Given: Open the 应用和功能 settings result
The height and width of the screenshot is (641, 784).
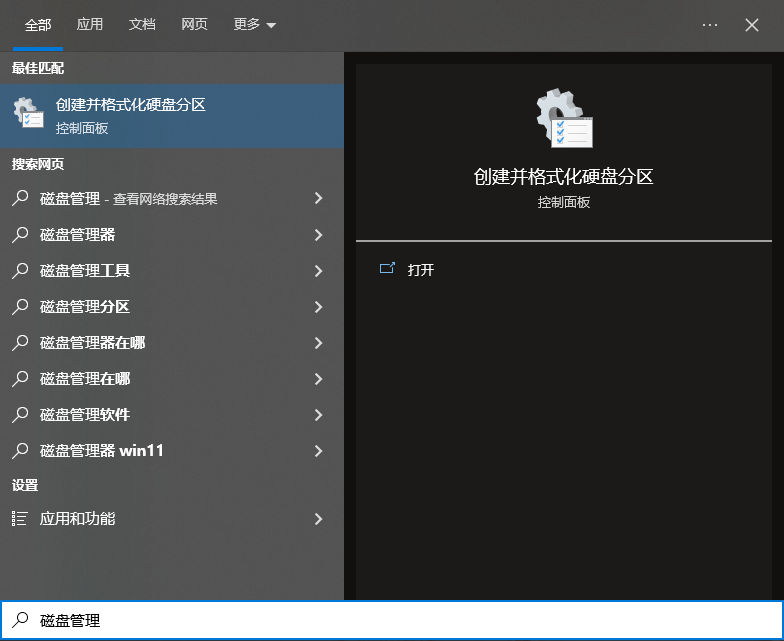Looking at the screenshot, I should (172, 518).
